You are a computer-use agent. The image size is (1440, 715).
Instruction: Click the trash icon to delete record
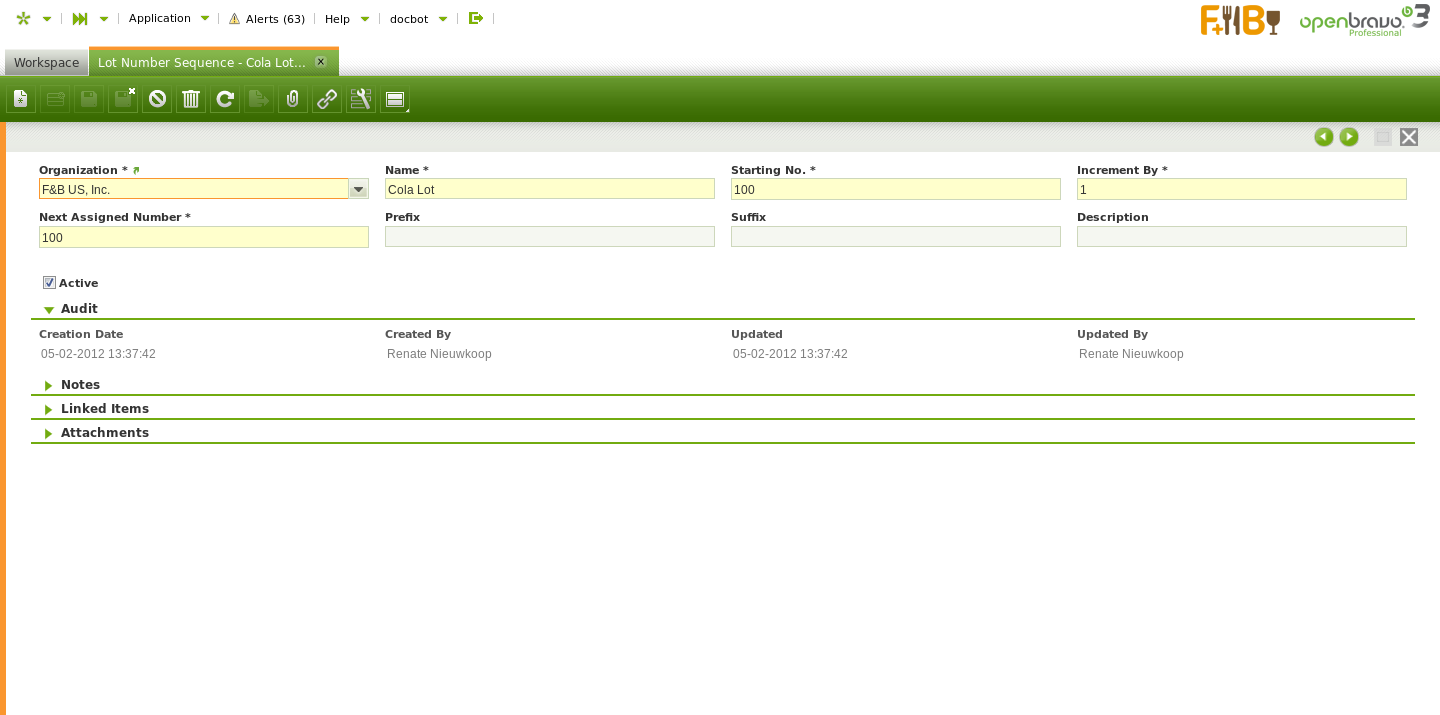coord(191,99)
